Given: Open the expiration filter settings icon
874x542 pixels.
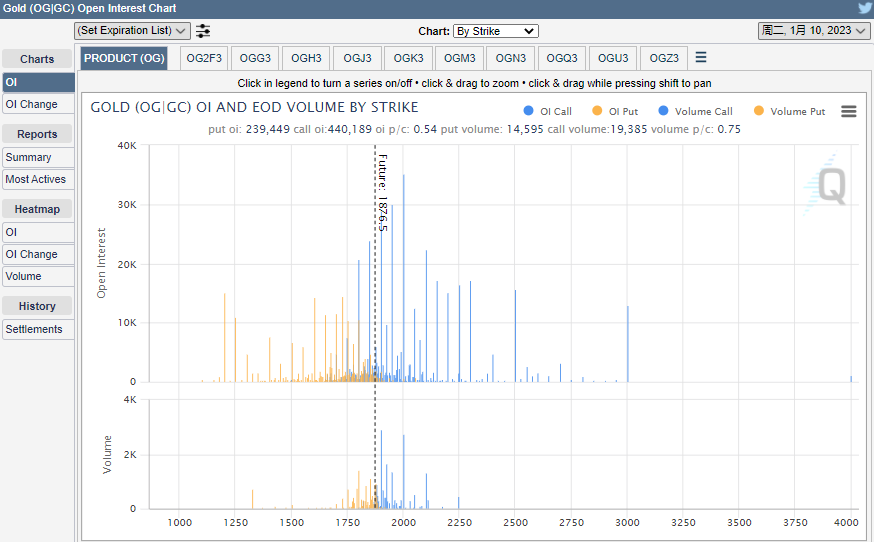Looking at the screenshot, I should tap(203, 31).
